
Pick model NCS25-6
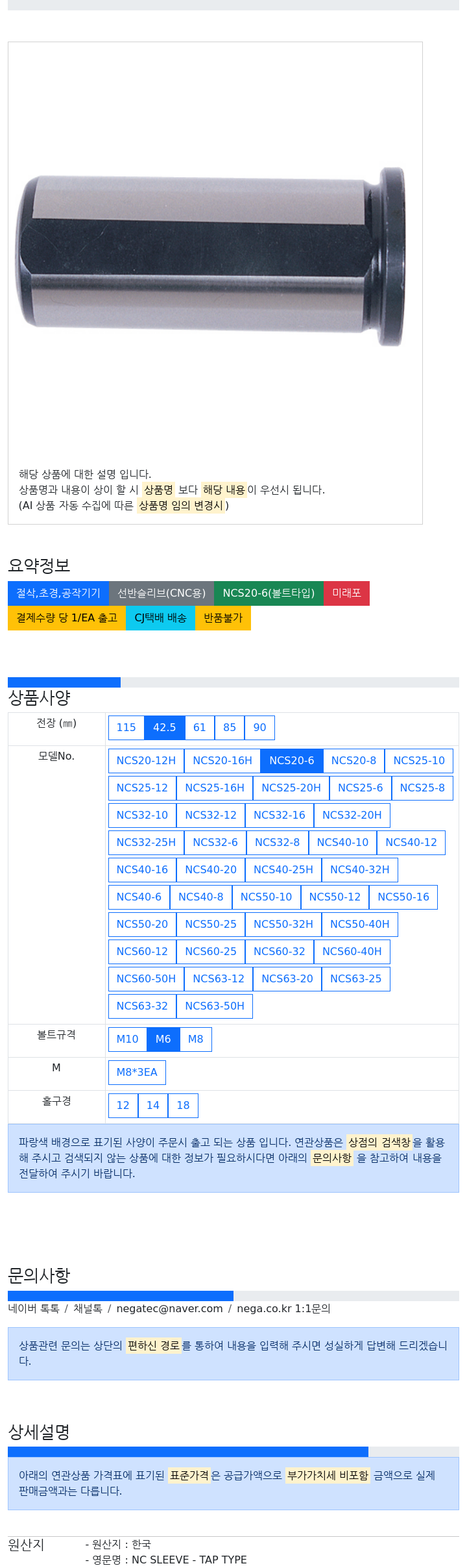(361, 788)
